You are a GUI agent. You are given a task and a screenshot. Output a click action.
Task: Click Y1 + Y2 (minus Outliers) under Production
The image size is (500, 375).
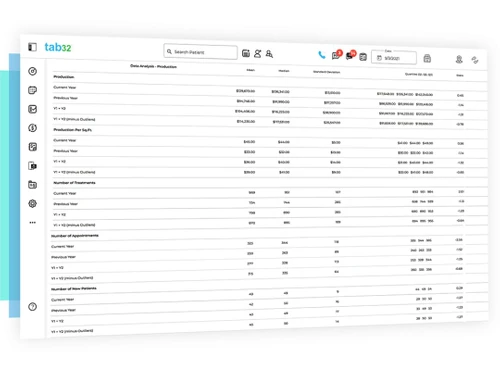[74, 119]
